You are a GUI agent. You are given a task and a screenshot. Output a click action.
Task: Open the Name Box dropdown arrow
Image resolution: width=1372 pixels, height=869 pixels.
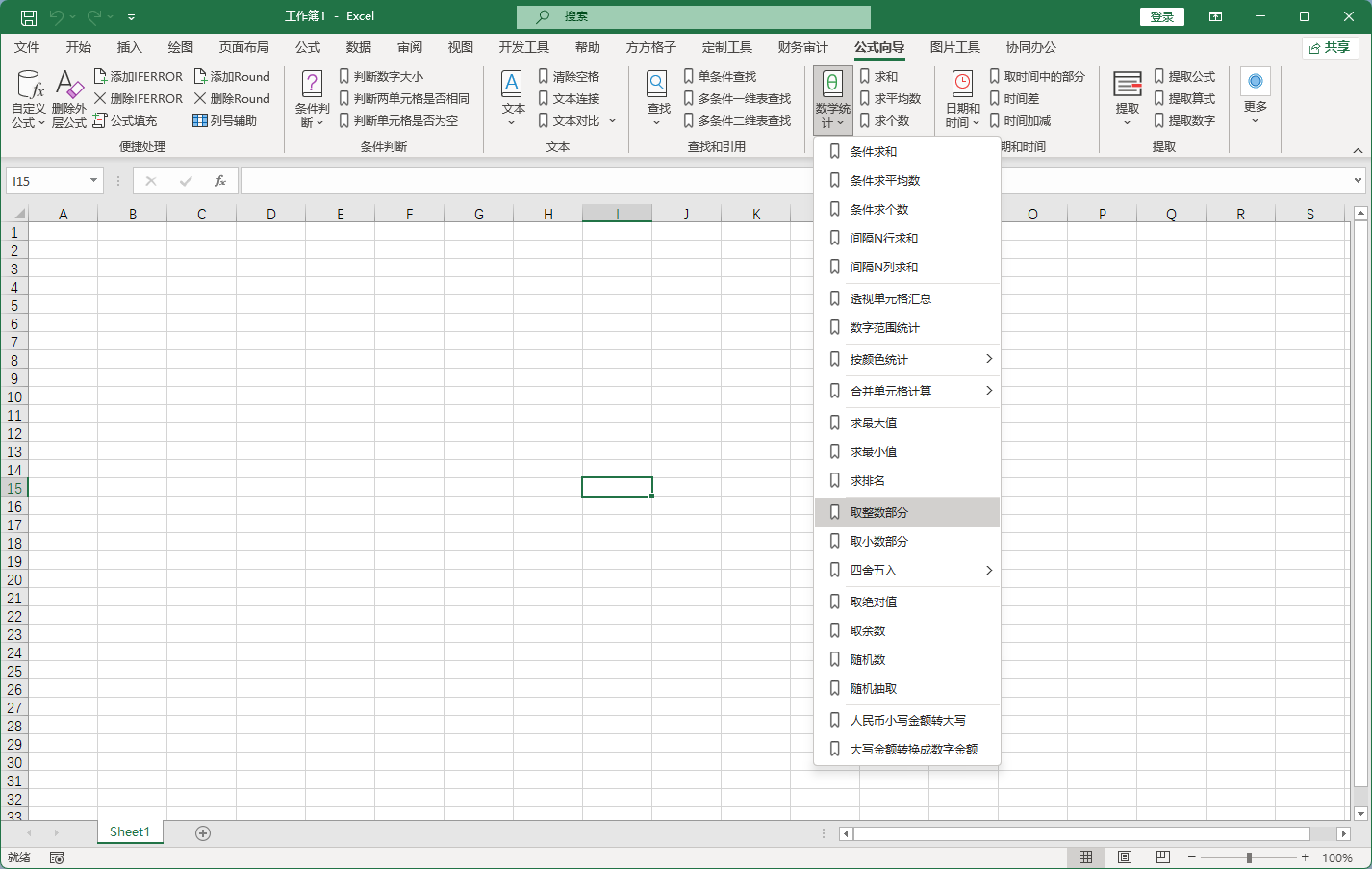(x=93, y=181)
